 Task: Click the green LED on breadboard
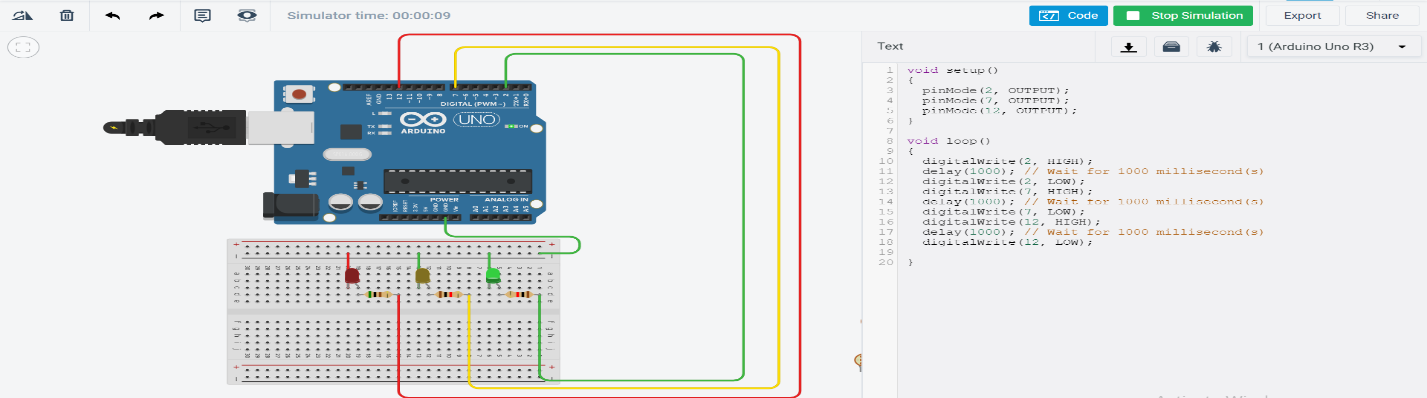click(x=492, y=275)
